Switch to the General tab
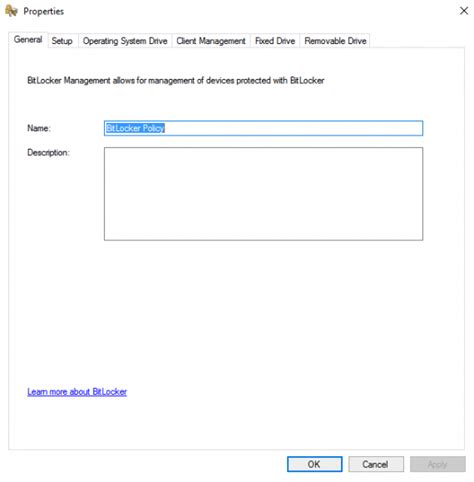Image resolution: width=474 pixels, height=482 pixels. tap(28, 40)
